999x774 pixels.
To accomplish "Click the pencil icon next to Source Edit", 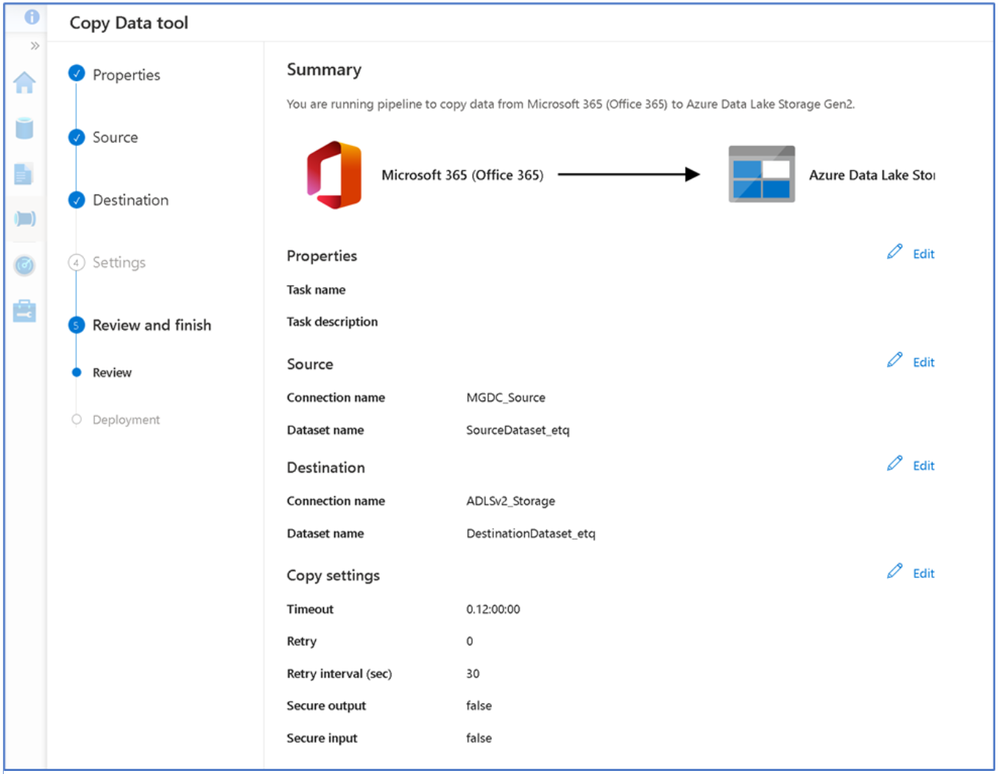I will 895,360.
